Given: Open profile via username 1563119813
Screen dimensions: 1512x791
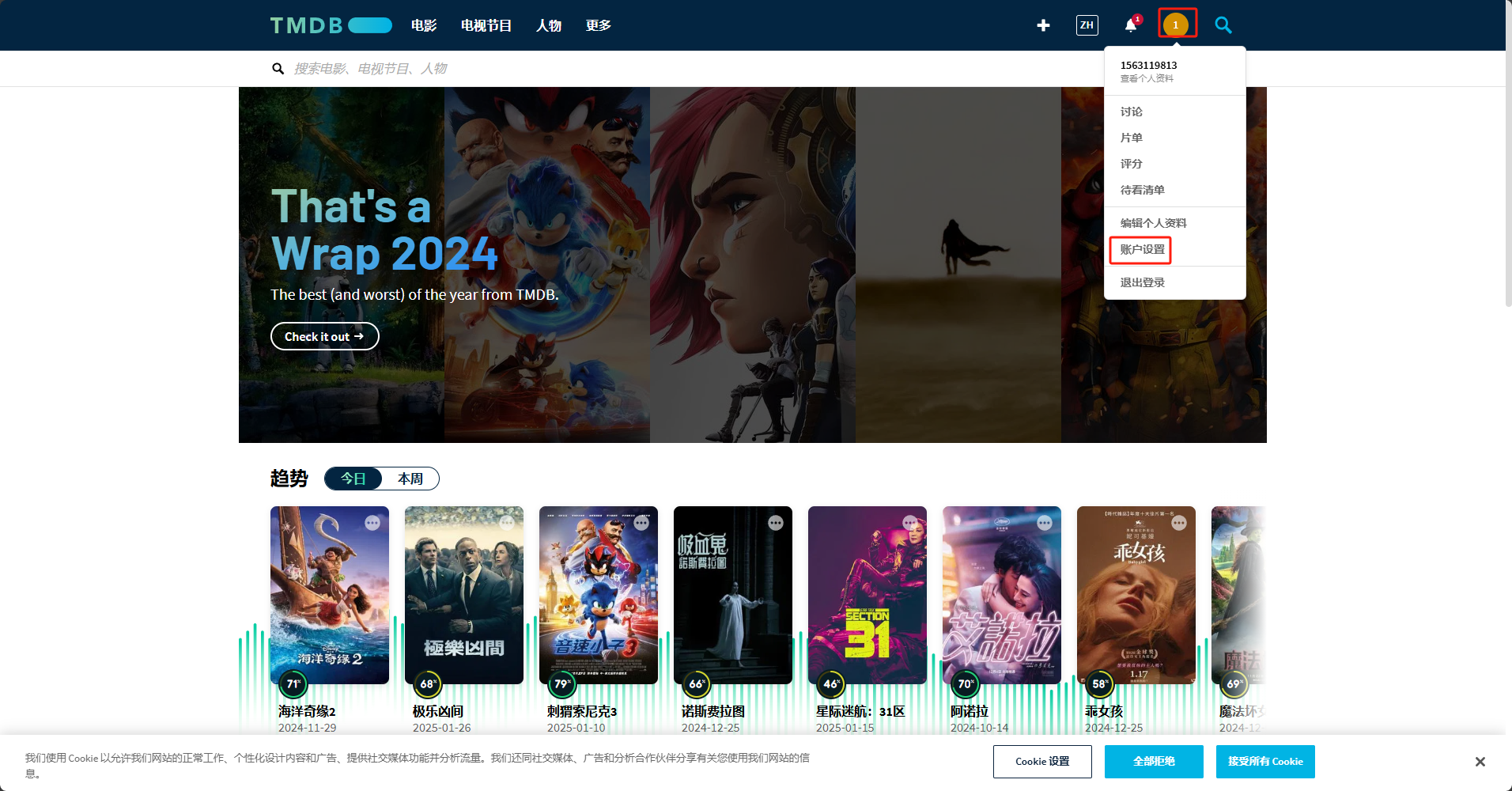Looking at the screenshot, I should [x=1148, y=65].
